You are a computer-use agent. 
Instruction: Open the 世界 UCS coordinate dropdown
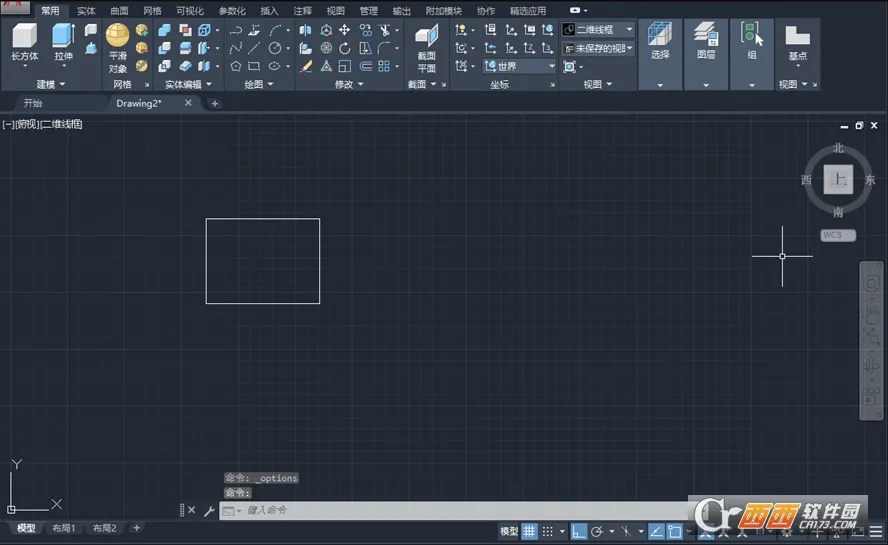[x=519, y=66]
